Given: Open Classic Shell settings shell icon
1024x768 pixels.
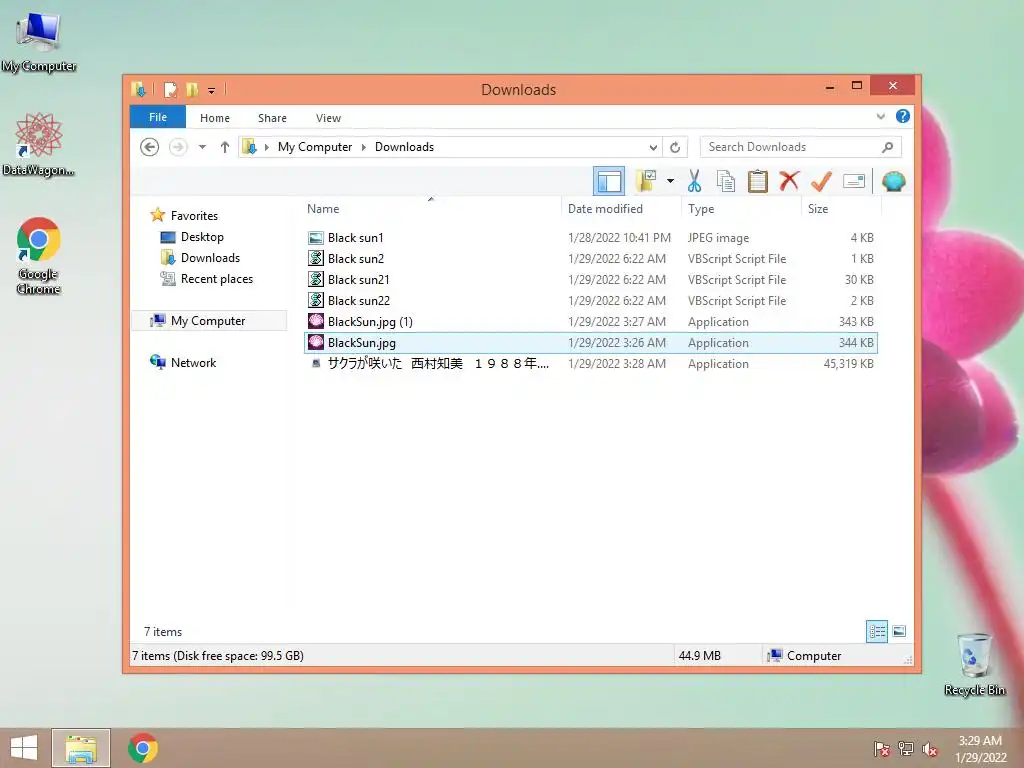Looking at the screenshot, I should coord(893,181).
